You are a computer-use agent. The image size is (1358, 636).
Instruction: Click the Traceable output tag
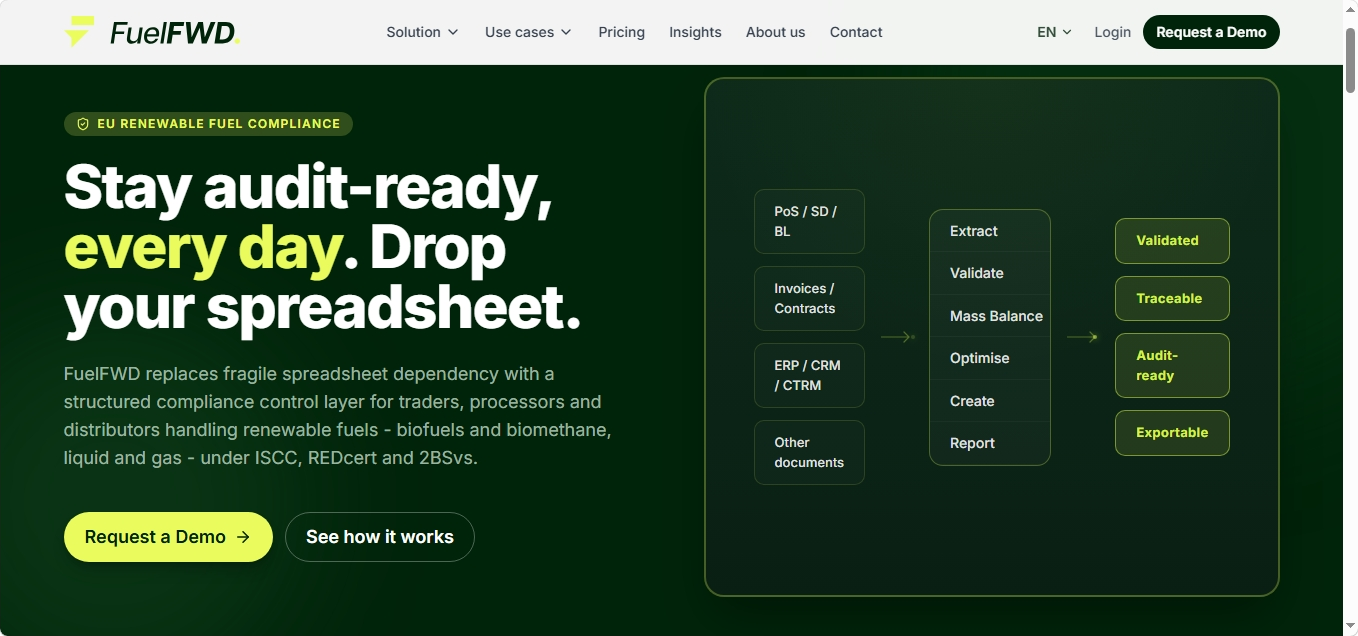point(1172,298)
